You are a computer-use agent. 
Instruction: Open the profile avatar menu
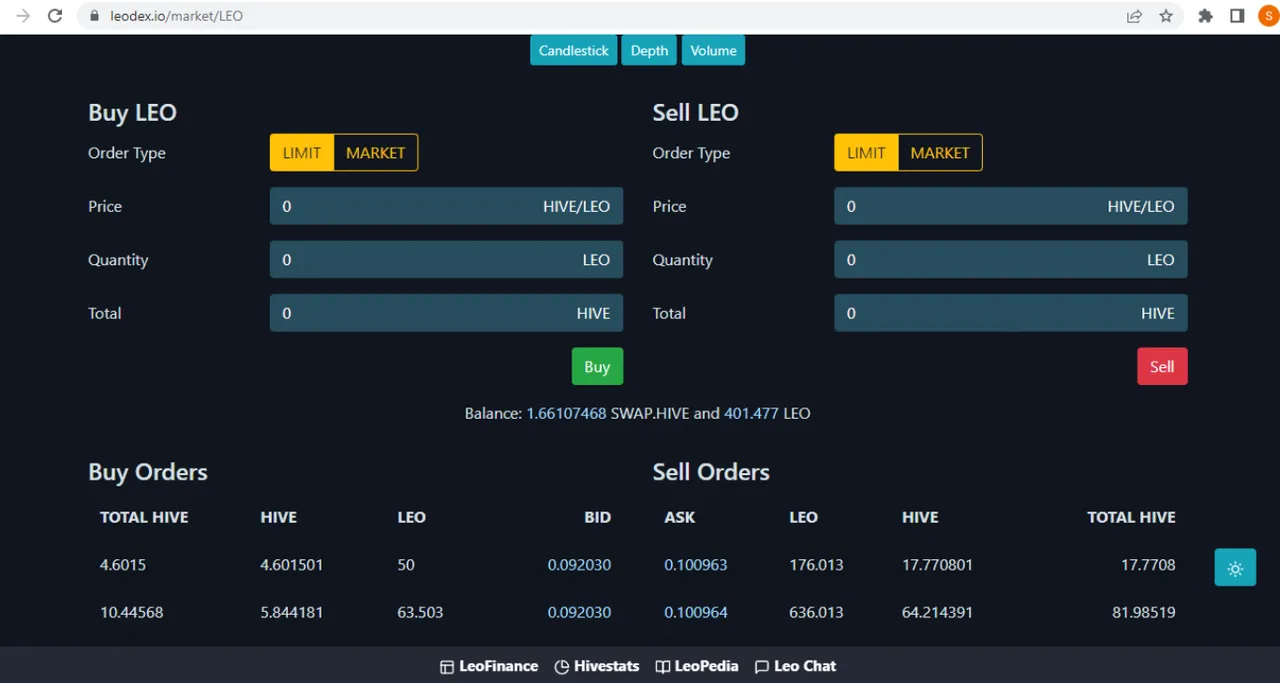coord(1268,16)
